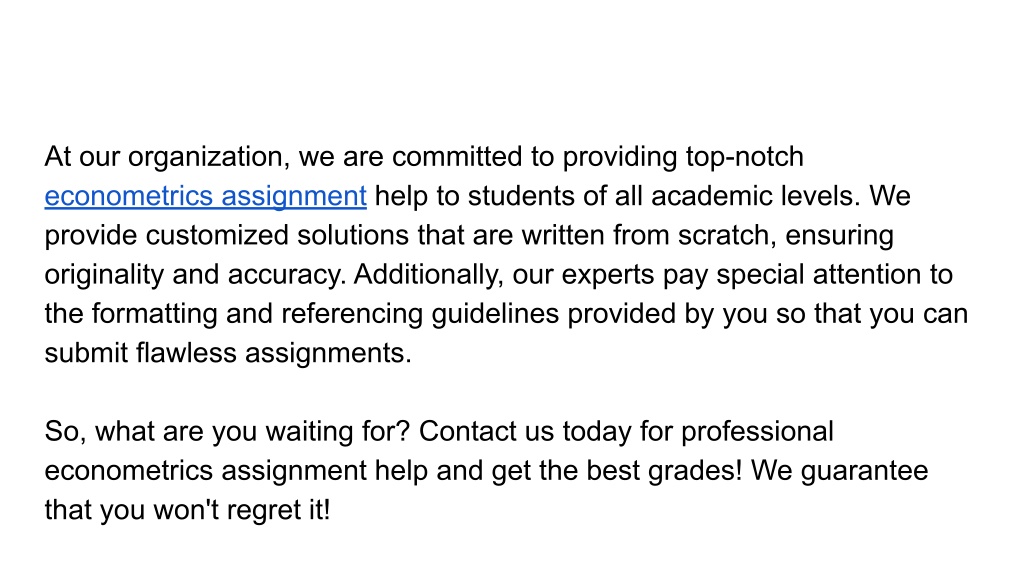Click the word 'flawless' in the last line of paragraph one

click(x=186, y=353)
